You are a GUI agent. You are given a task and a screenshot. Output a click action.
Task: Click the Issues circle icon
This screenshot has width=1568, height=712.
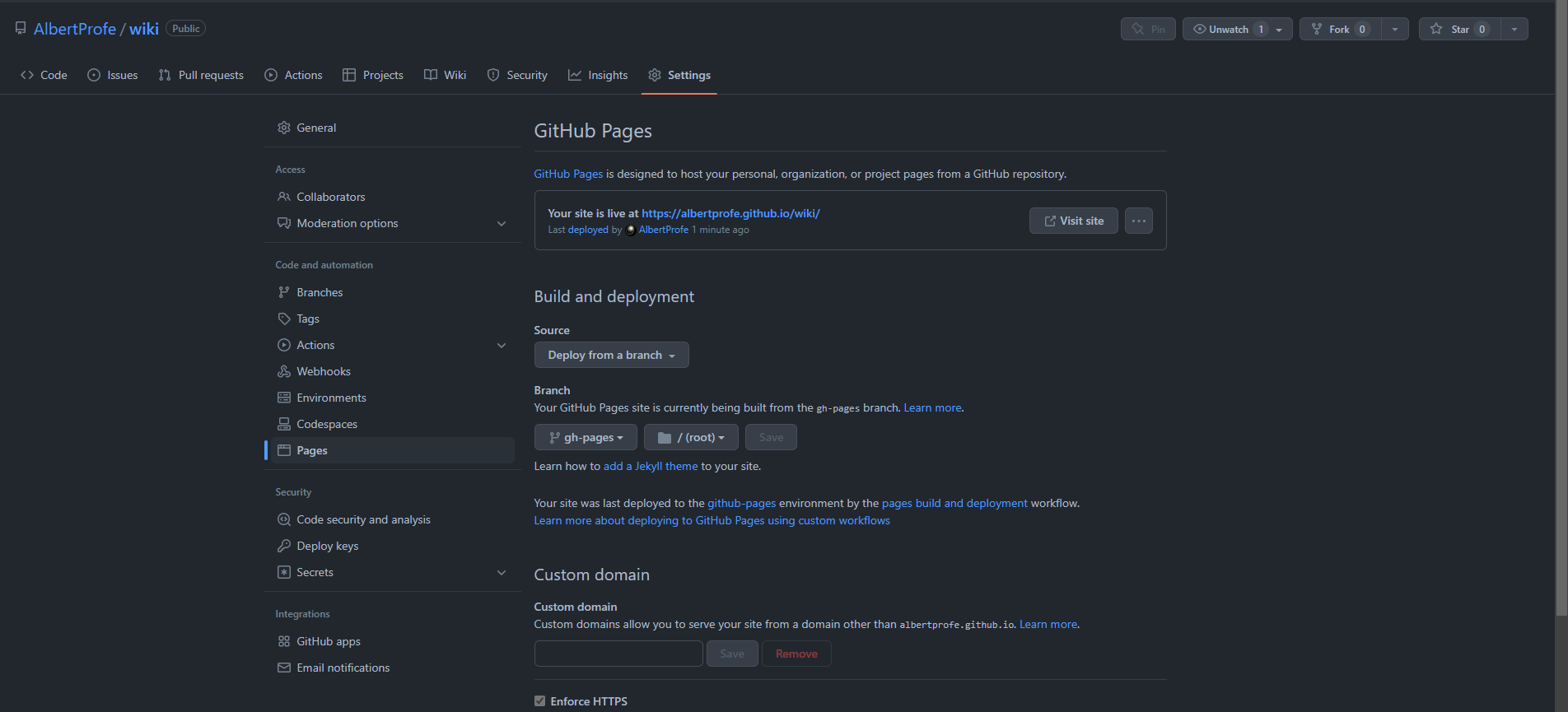point(94,75)
